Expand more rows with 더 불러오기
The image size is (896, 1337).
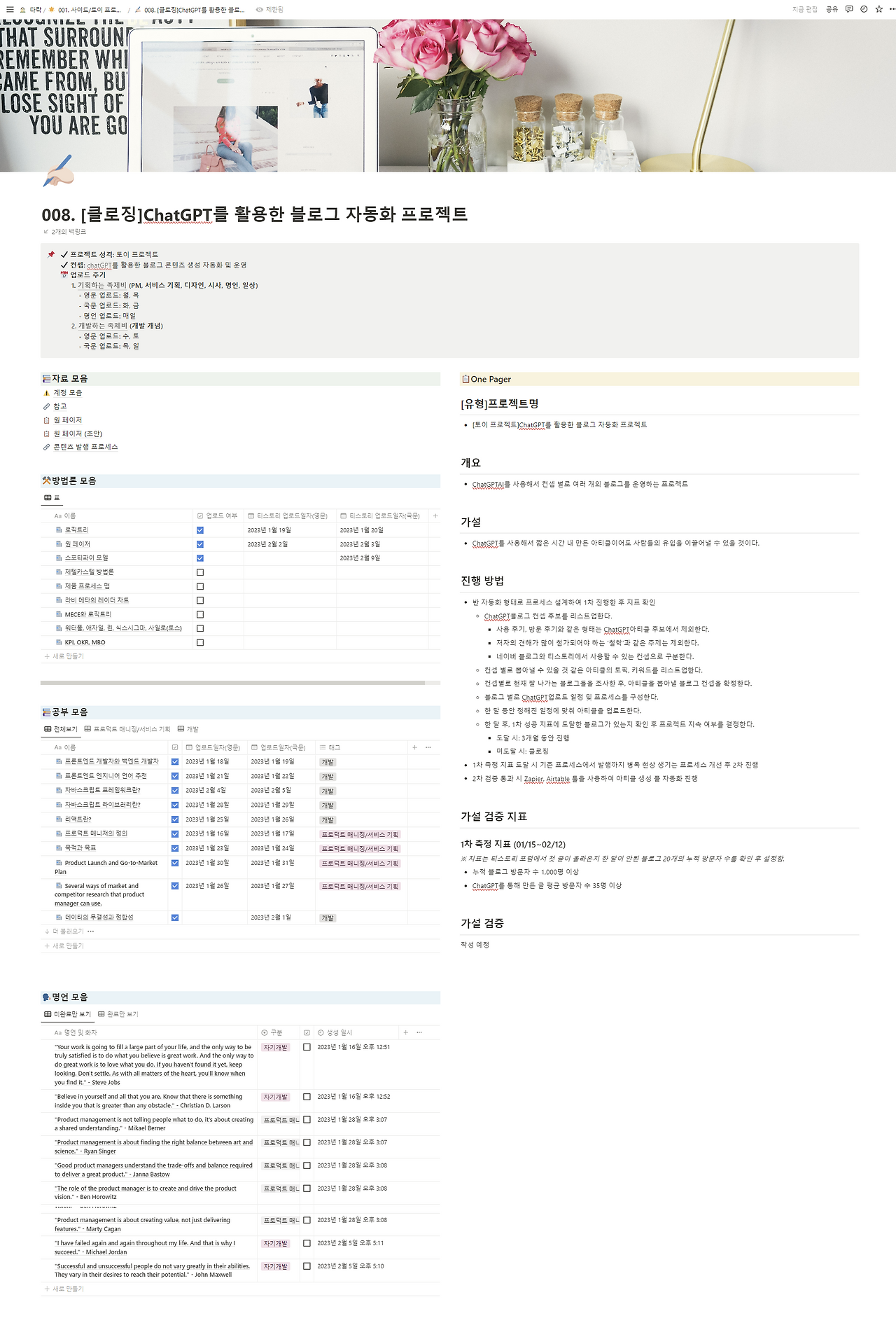click(64, 931)
